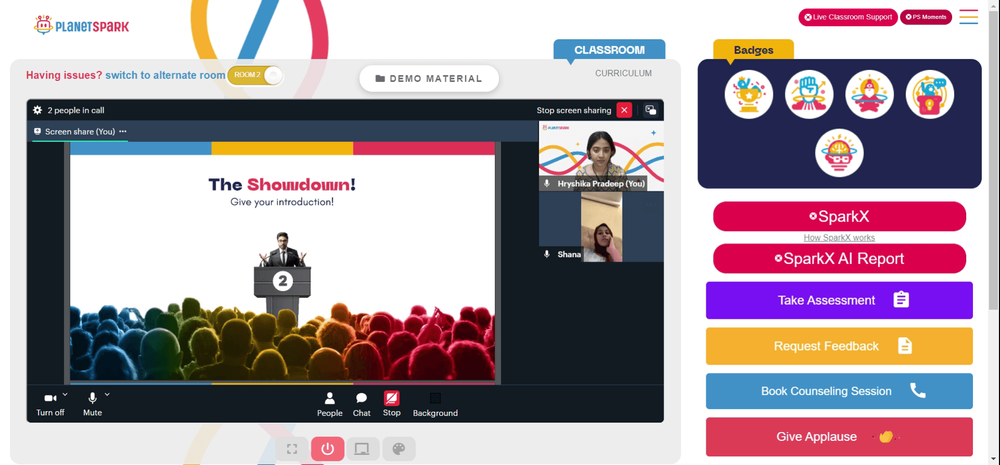Click Give Applause button
Screen dimensions: 1000x465
point(839,437)
